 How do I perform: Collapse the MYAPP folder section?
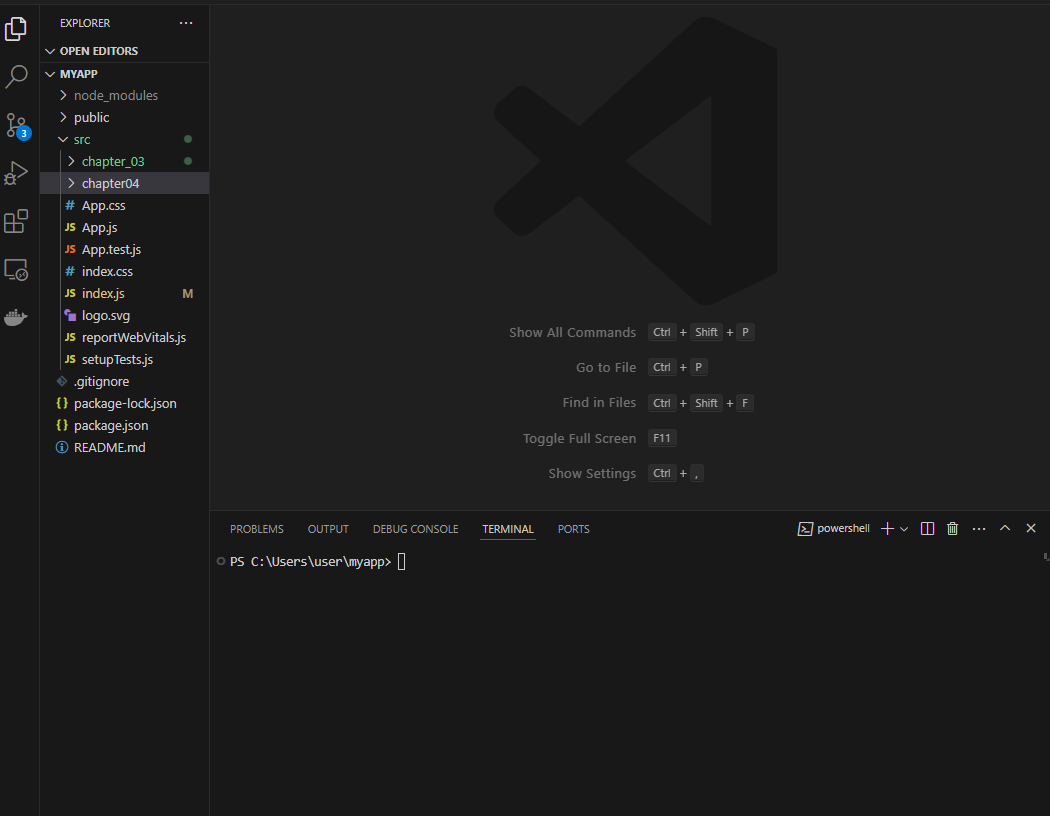[x=125, y=74]
